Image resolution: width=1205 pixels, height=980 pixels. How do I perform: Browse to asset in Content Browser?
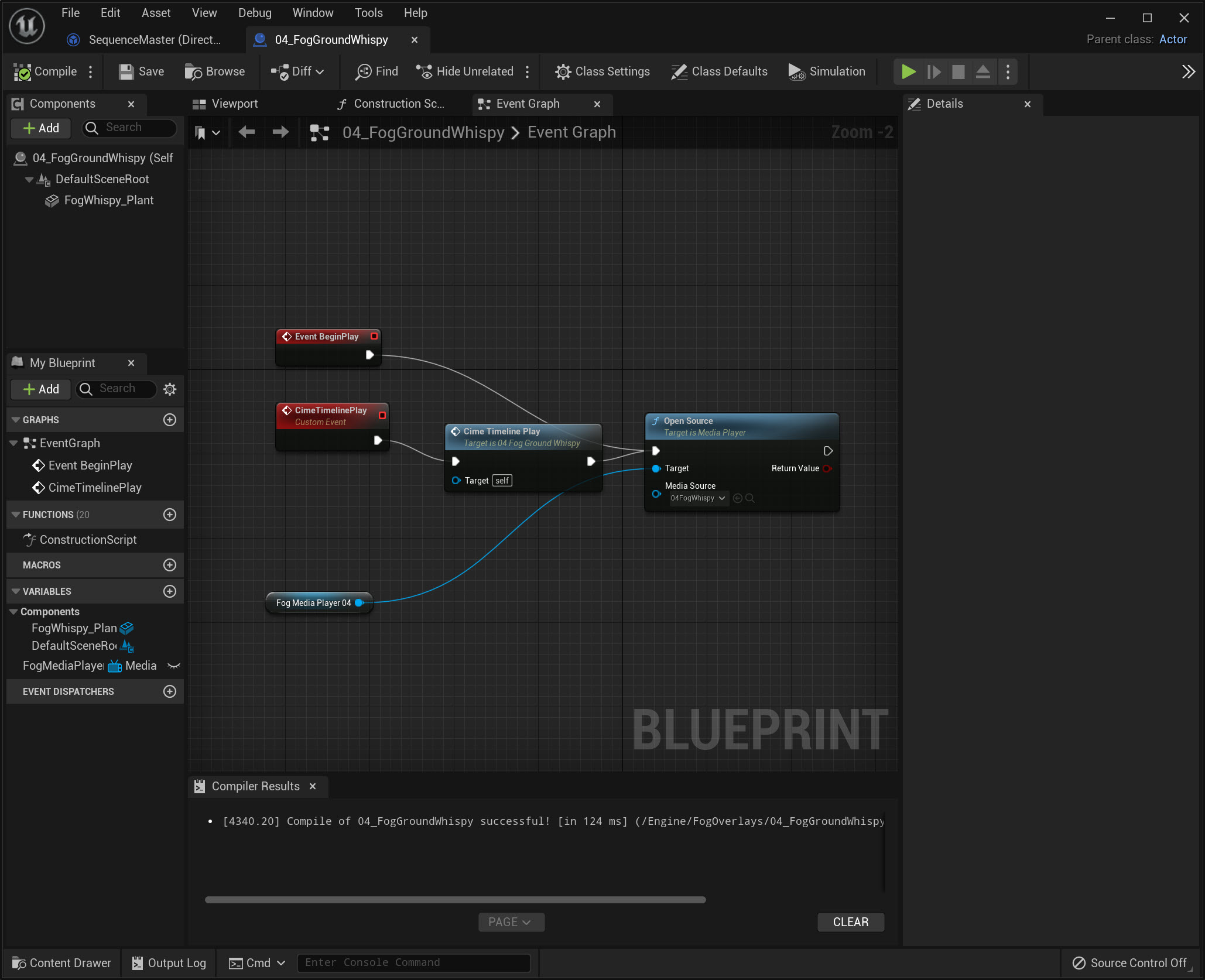click(x=214, y=71)
